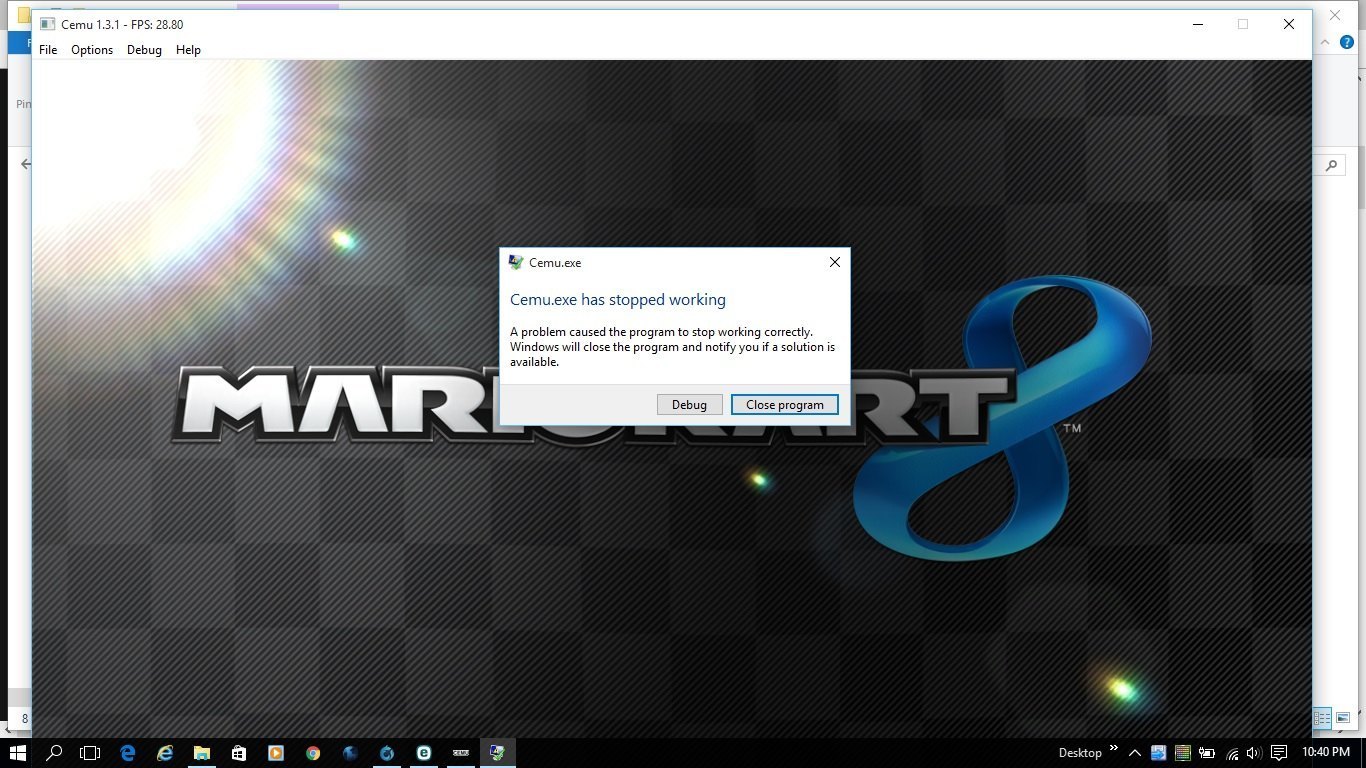Screen dimensions: 1366x768
Task: Open Windows Store from taskbar
Action: coord(239,753)
